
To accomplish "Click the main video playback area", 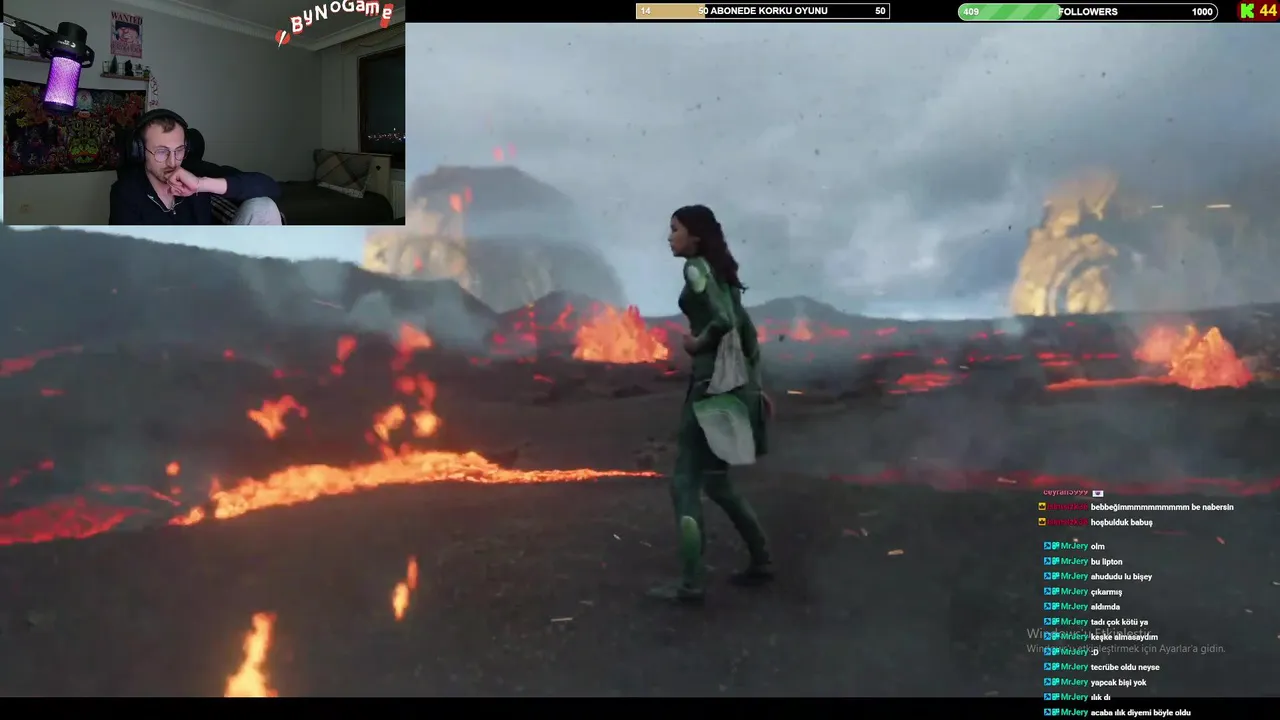I will tap(640, 360).
